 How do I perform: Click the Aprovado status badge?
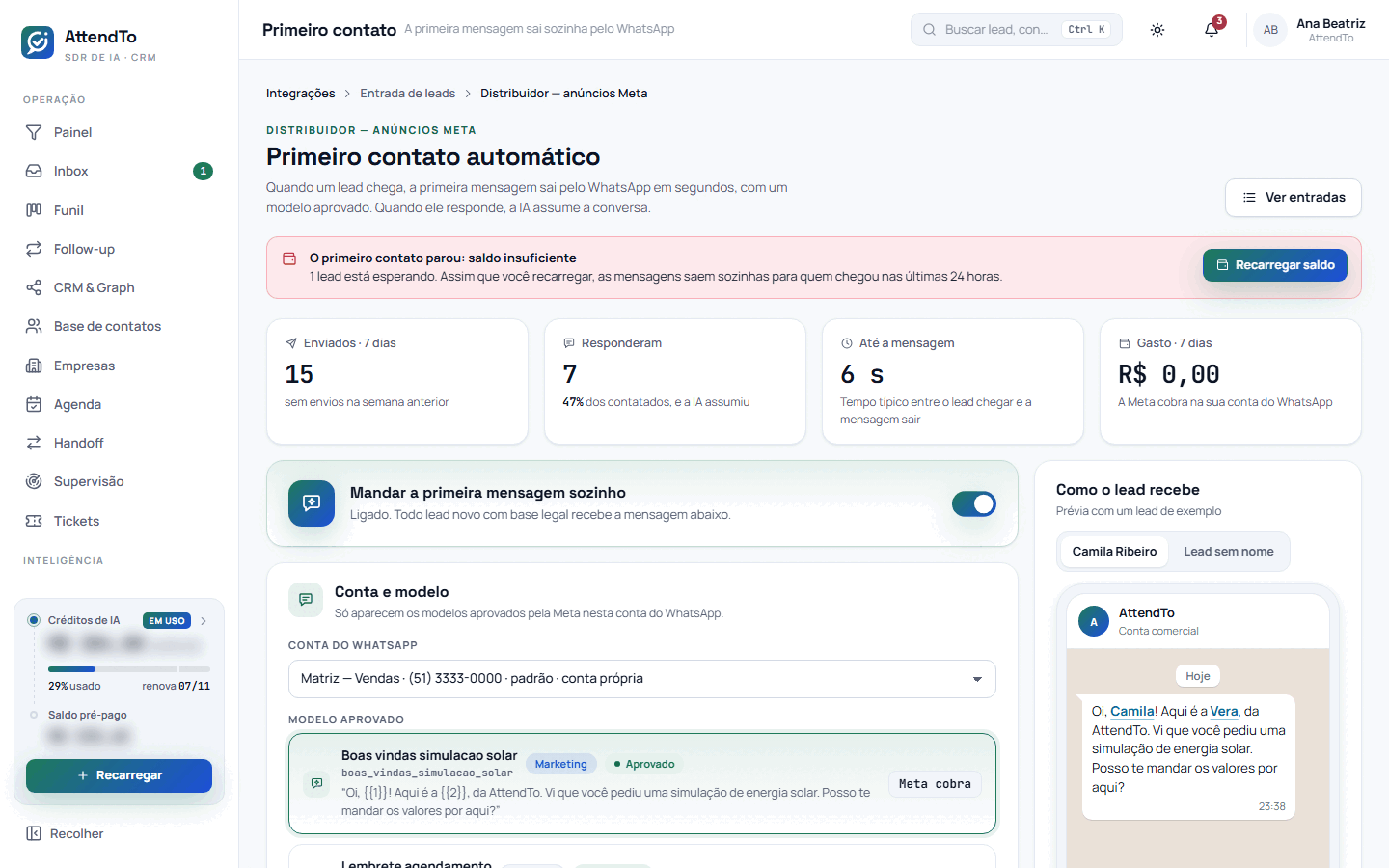(644, 764)
